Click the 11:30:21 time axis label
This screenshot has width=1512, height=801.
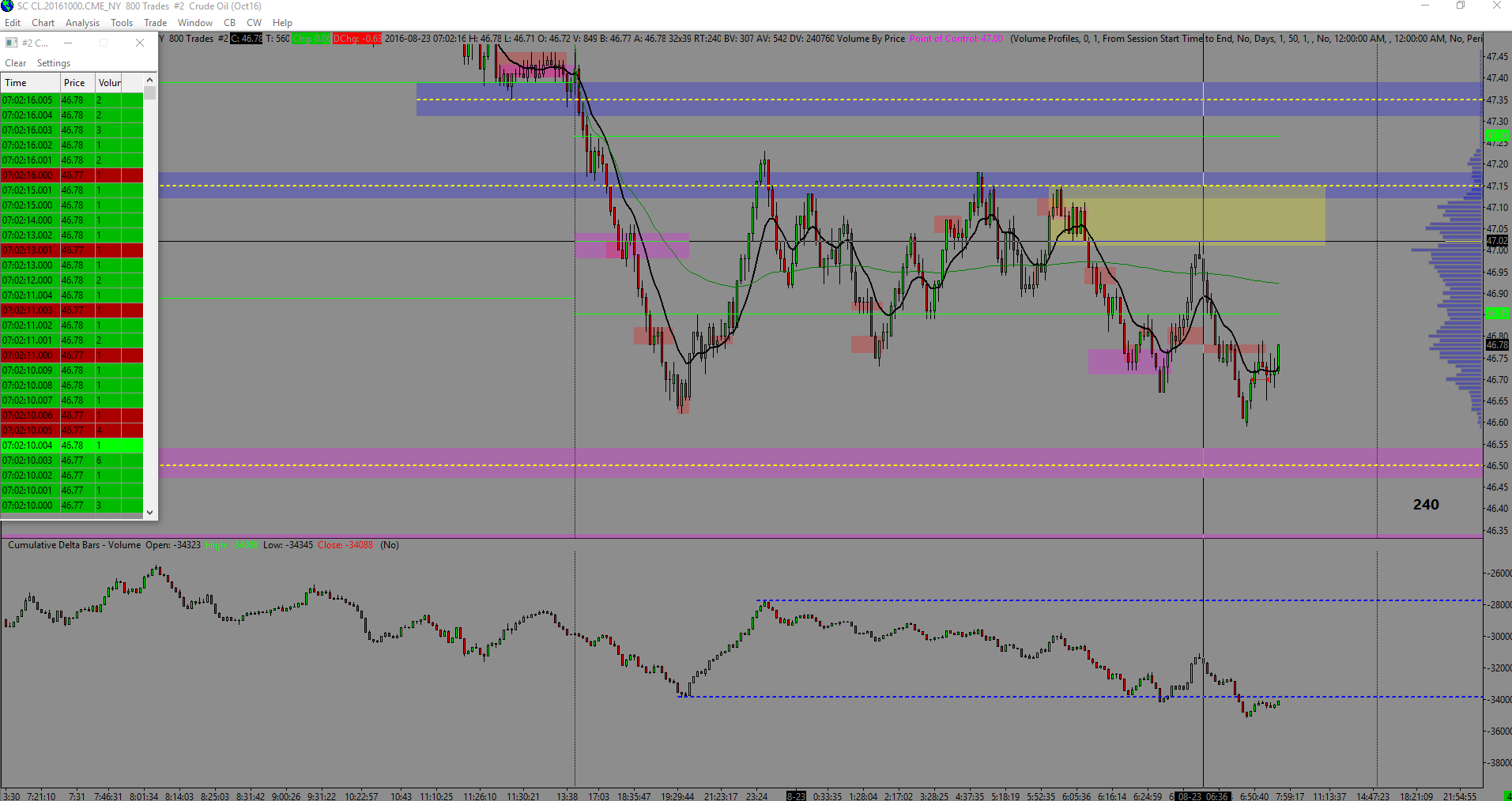tap(522, 796)
